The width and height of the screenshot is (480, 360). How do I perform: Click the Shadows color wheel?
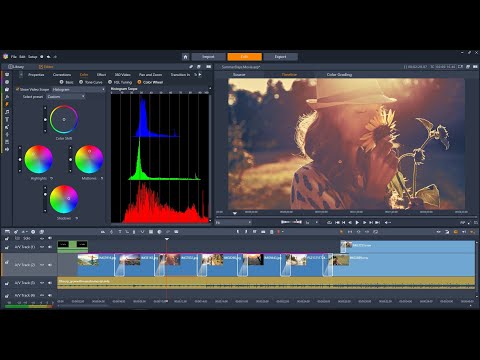[x=64, y=199]
